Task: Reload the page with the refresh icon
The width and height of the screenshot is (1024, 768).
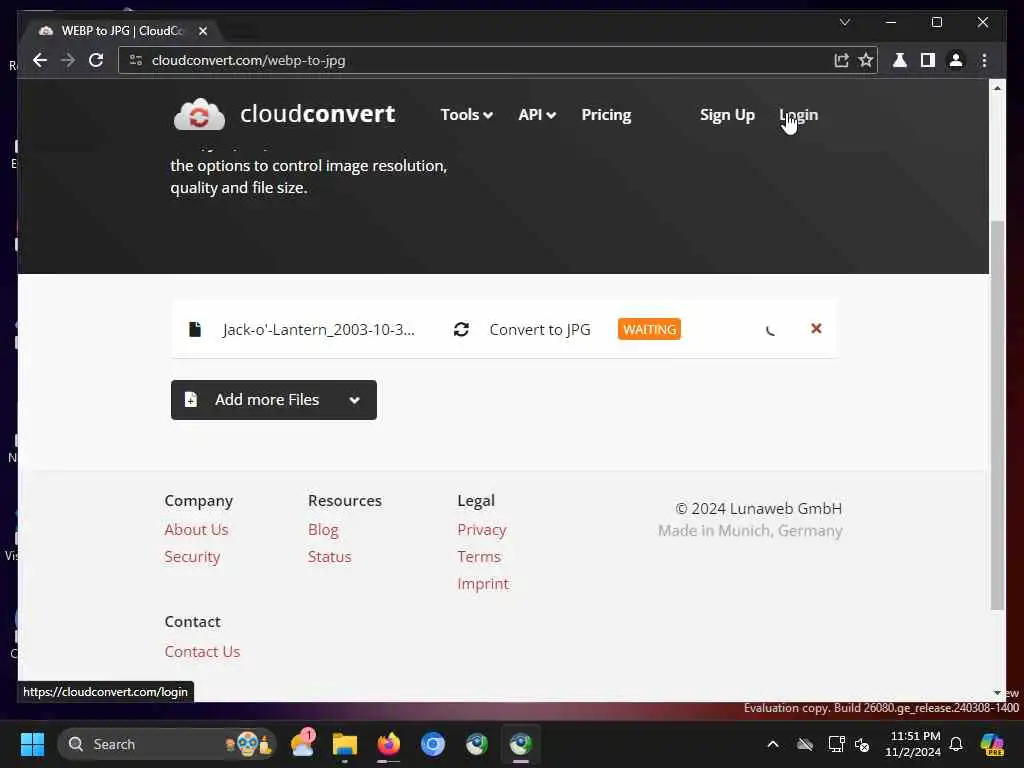Action: (96, 60)
